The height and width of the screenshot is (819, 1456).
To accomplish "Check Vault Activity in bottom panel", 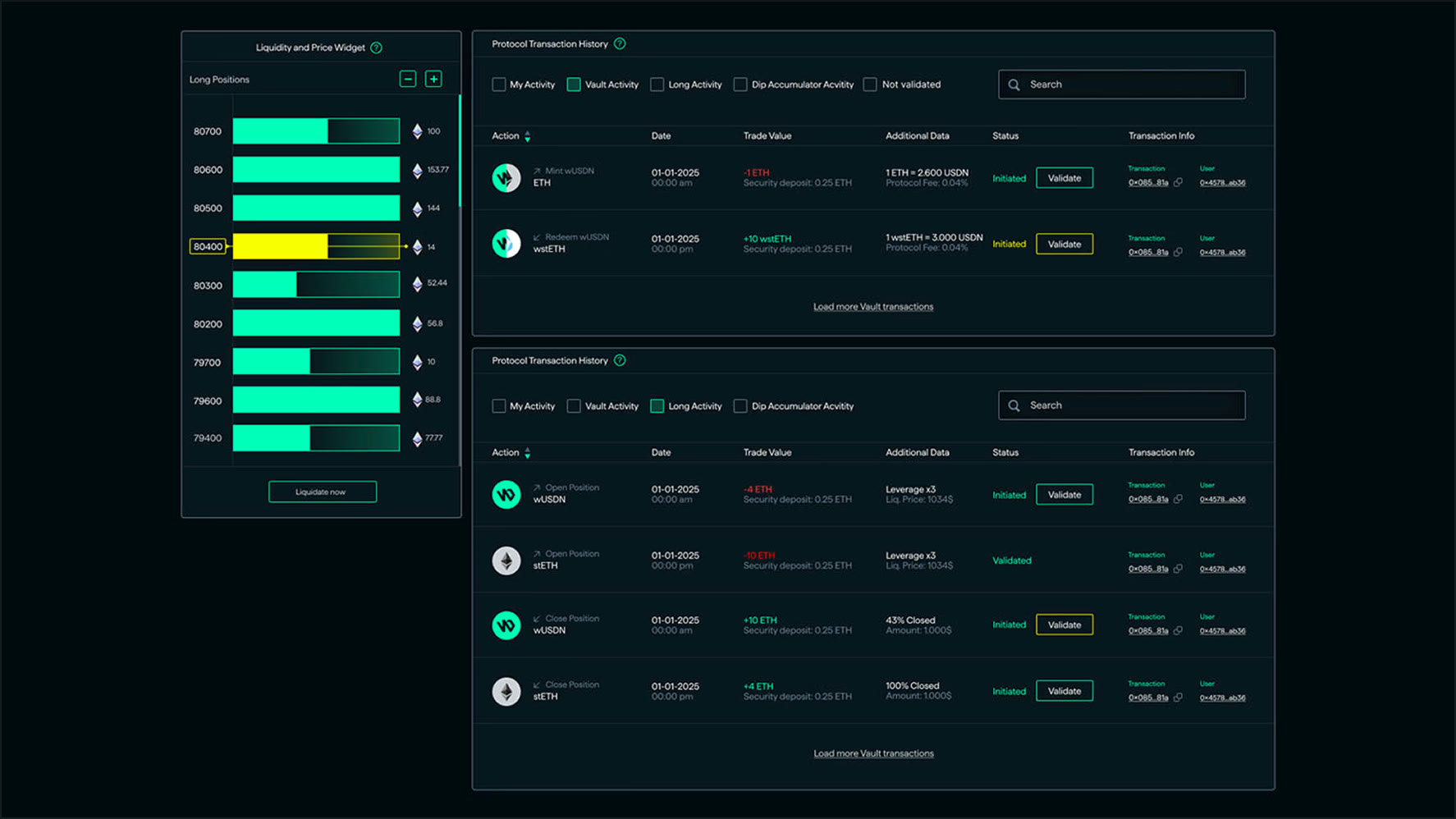I will 574,406.
